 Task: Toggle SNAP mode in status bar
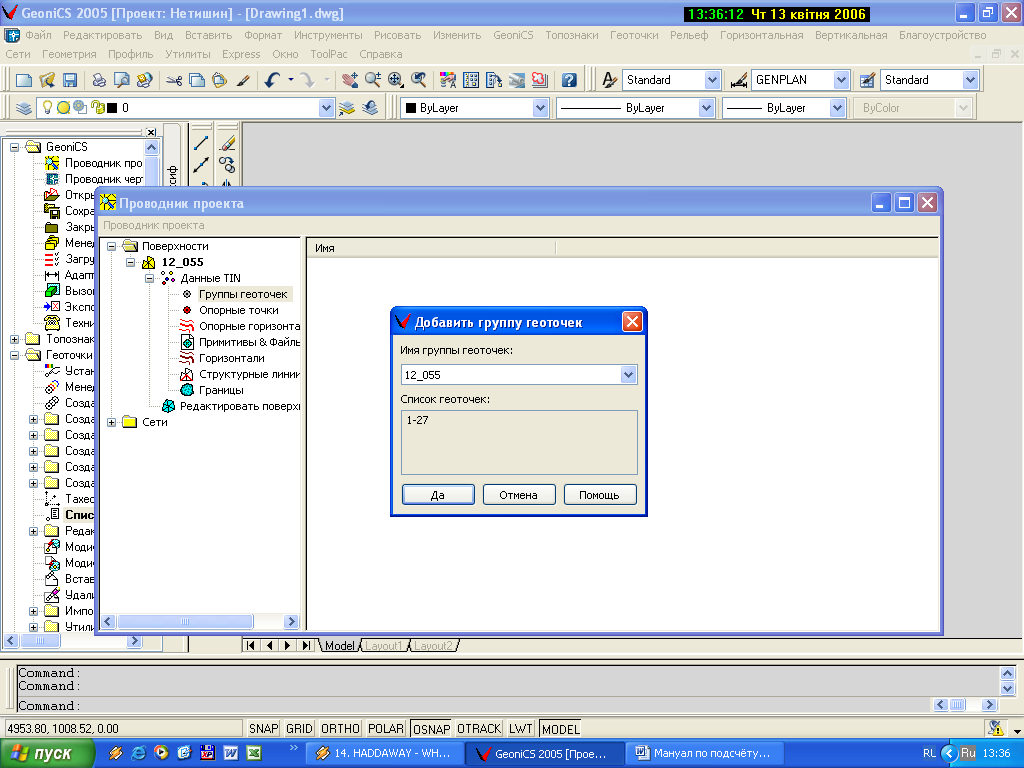pos(263,729)
